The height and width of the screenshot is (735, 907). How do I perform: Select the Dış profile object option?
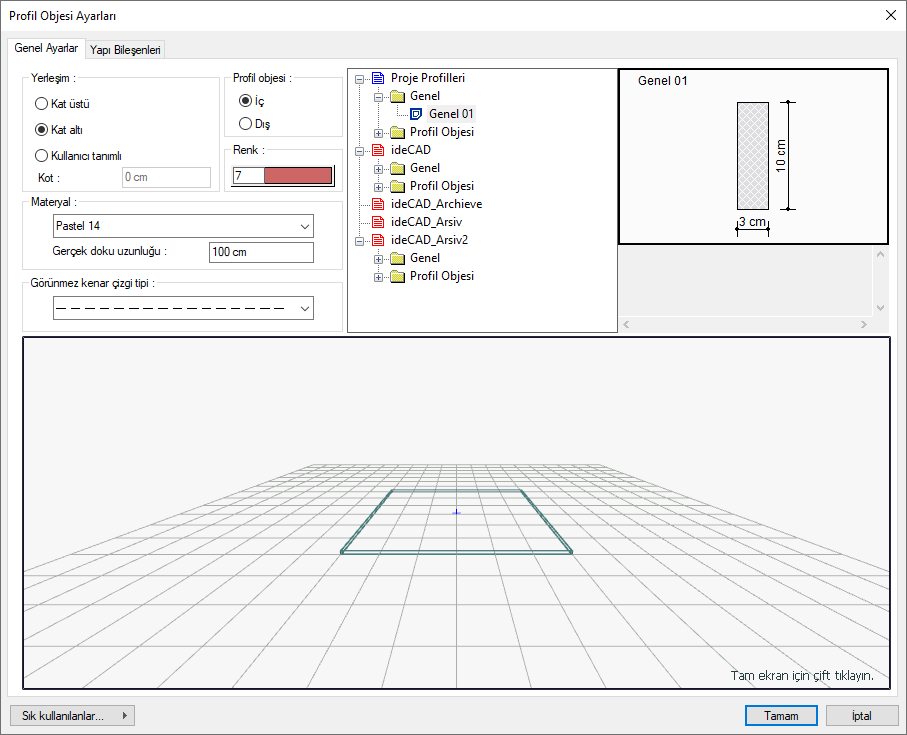click(245, 124)
